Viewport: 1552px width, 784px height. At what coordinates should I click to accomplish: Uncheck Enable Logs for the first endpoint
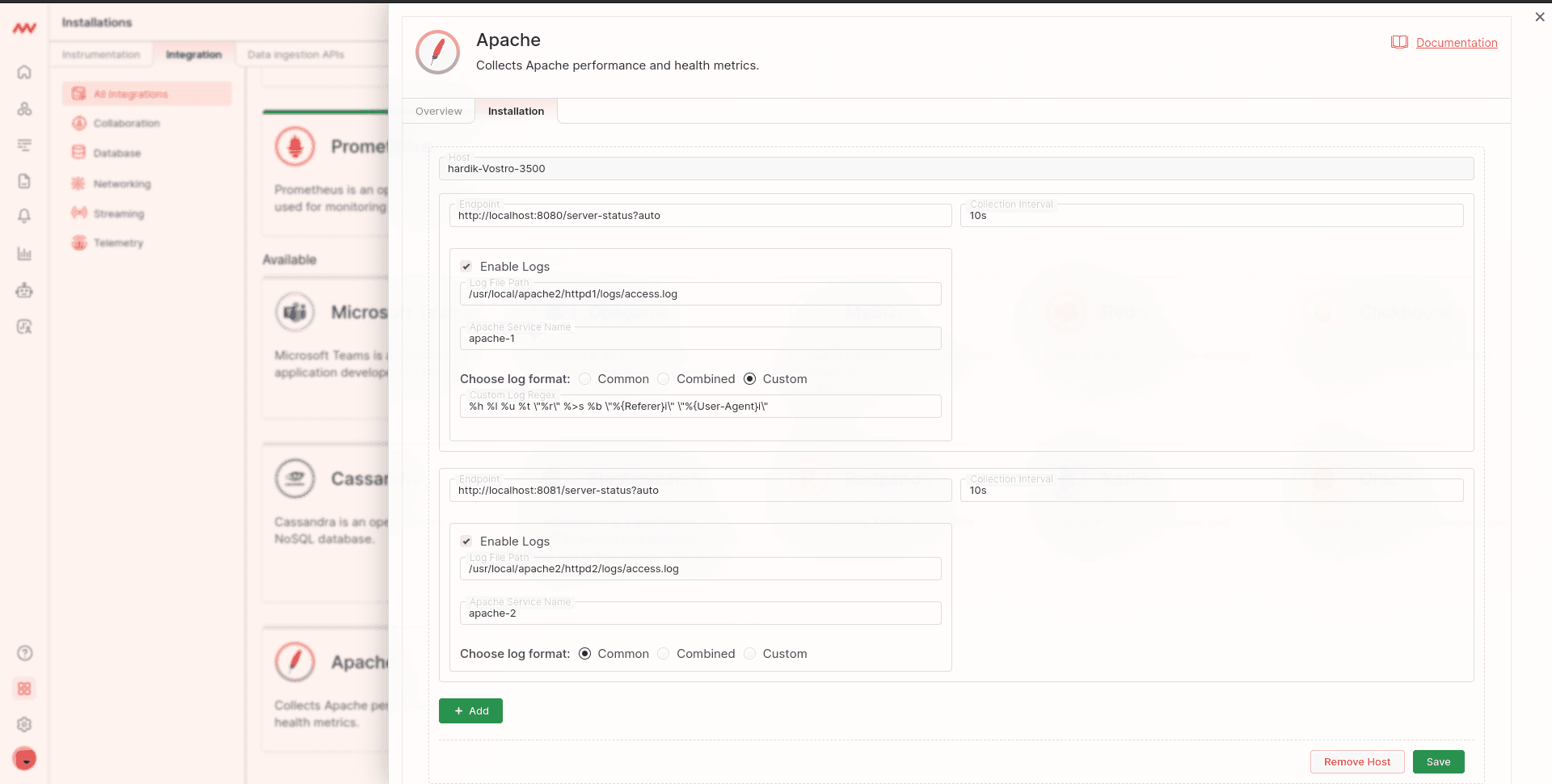click(x=466, y=266)
